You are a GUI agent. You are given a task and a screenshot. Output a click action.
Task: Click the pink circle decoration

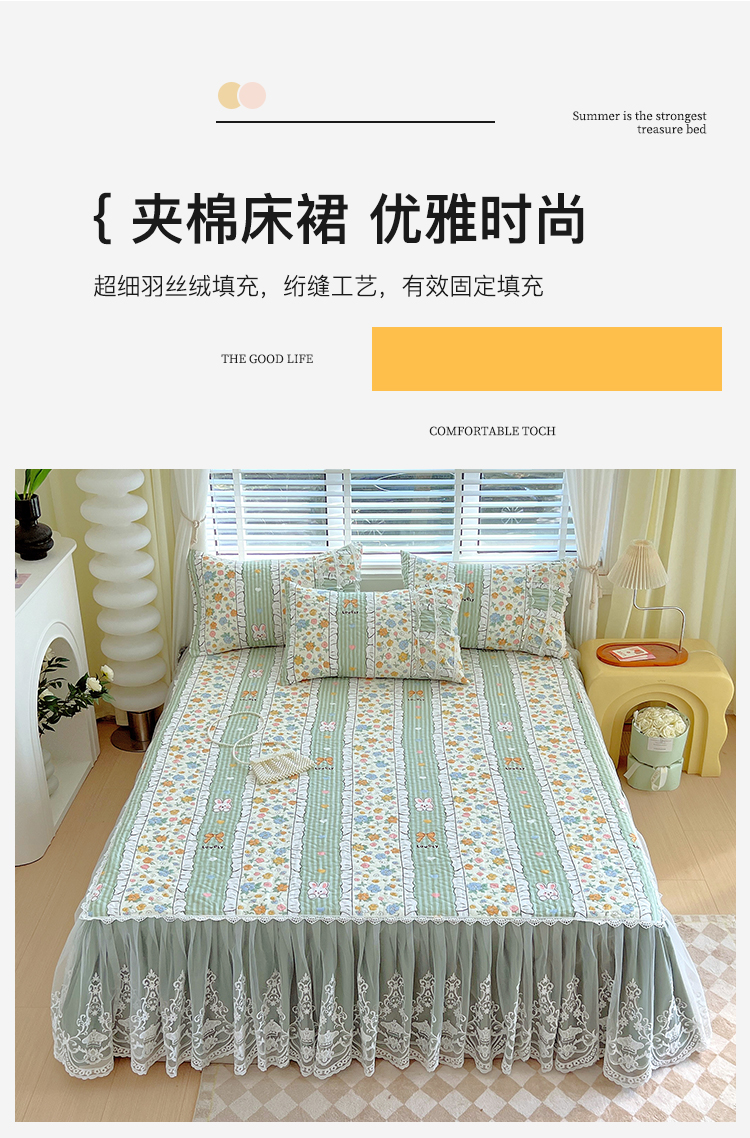[x=253, y=96]
